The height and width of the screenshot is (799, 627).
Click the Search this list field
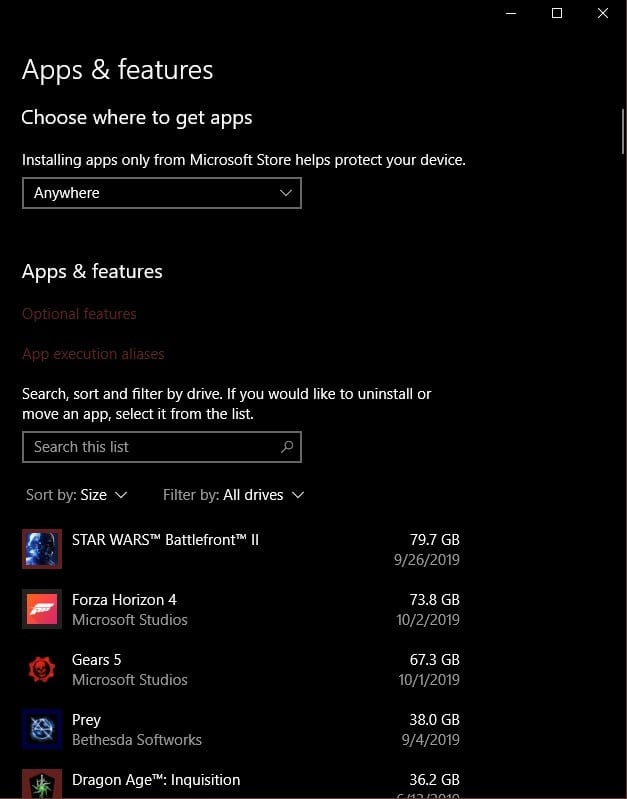tap(150, 447)
